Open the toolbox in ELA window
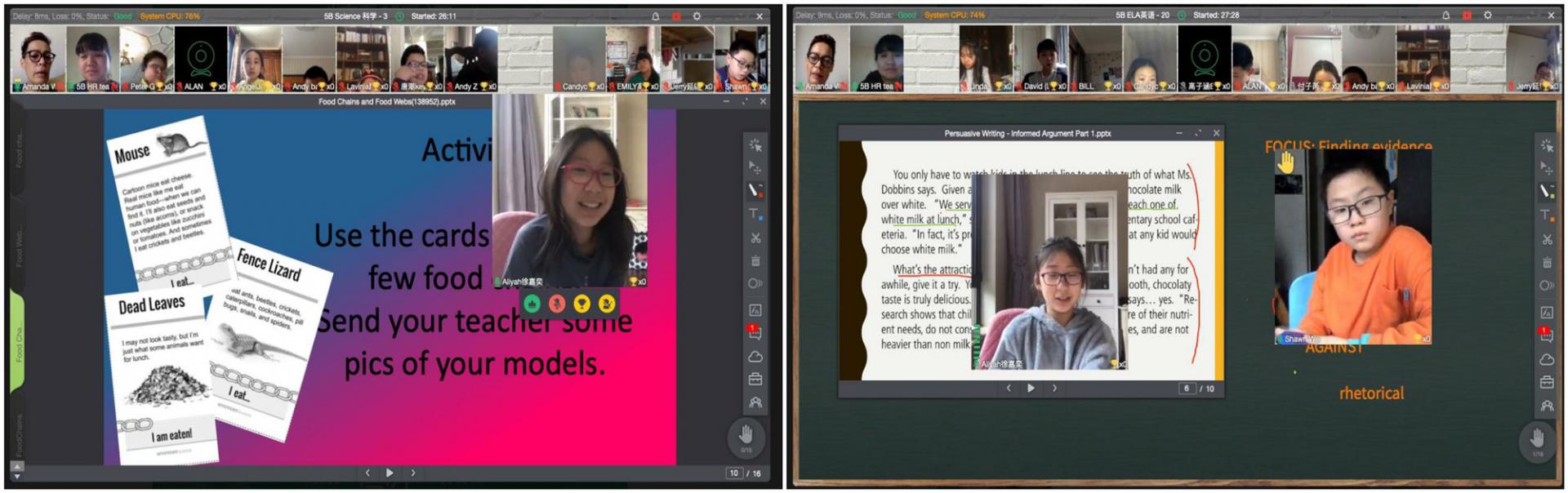 [x=1547, y=382]
